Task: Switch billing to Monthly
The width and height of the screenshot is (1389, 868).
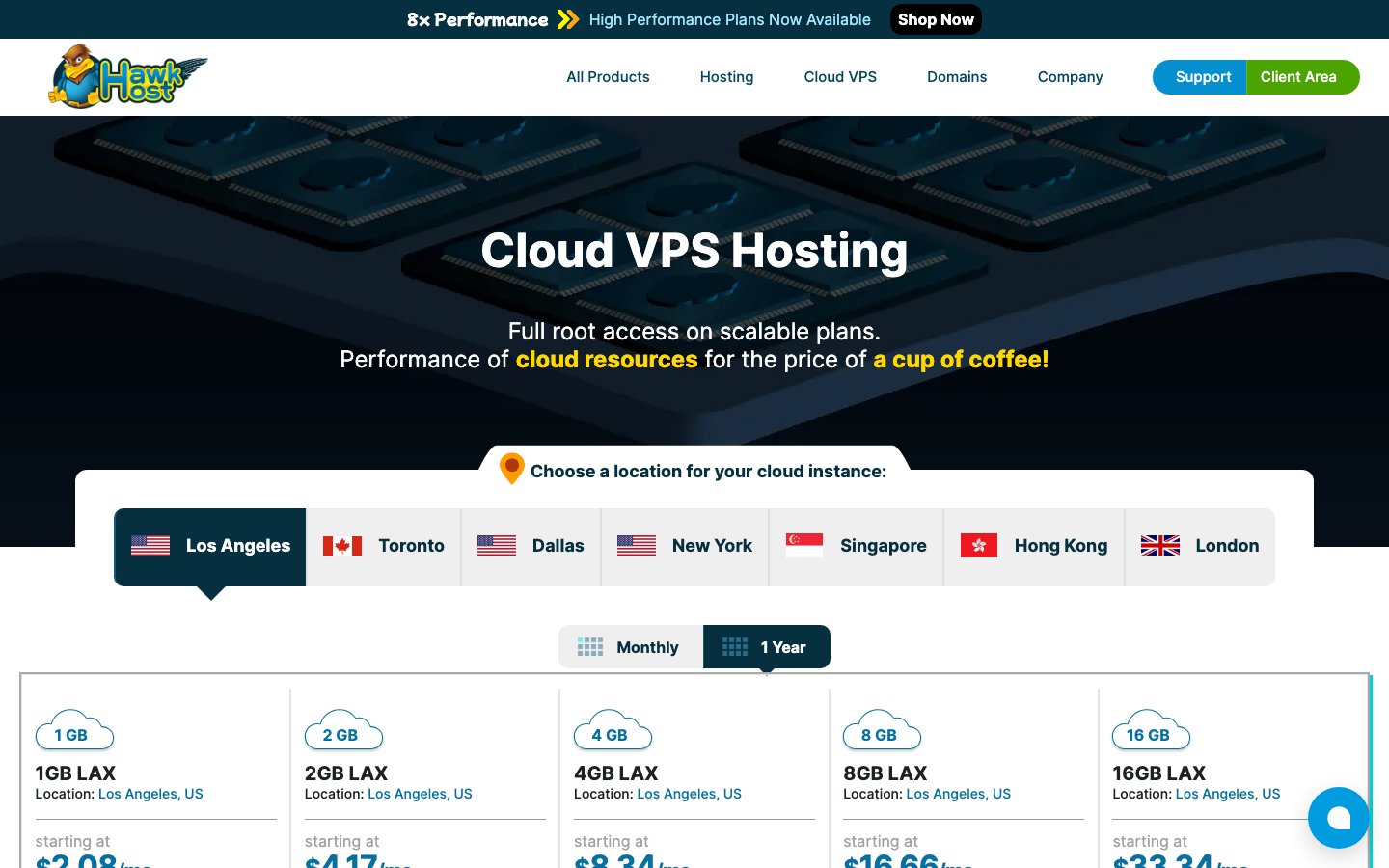Action: pos(631,647)
